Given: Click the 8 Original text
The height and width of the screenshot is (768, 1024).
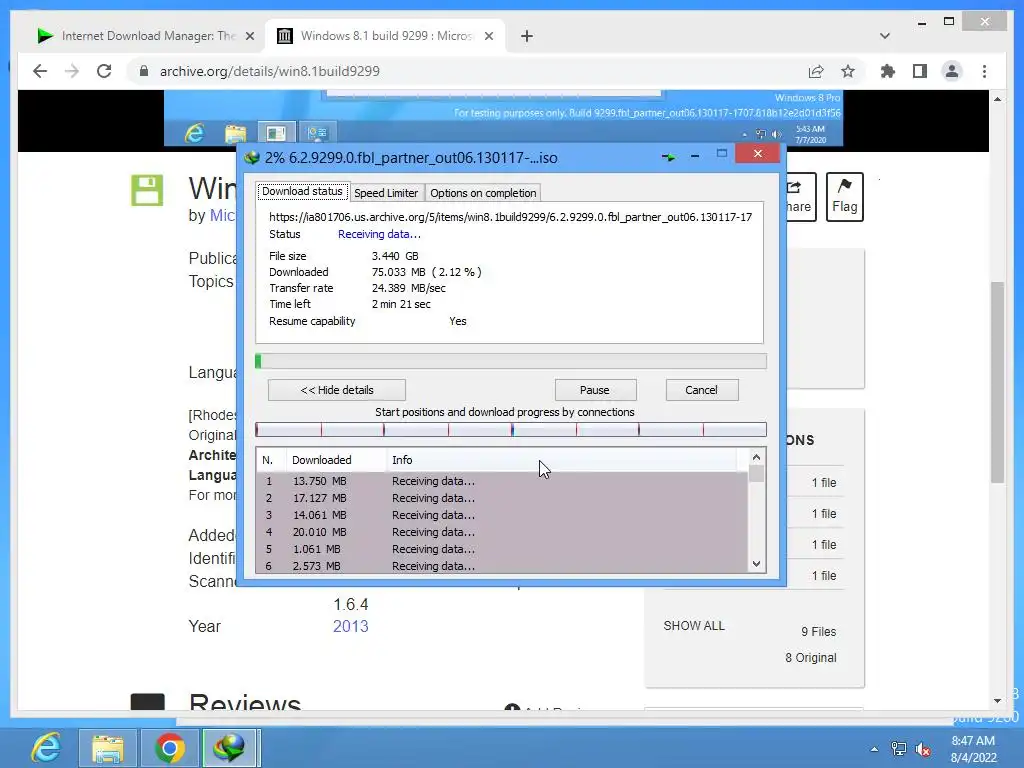Looking at the screenshot, I should pyautogui.click(x=810, y=658).
